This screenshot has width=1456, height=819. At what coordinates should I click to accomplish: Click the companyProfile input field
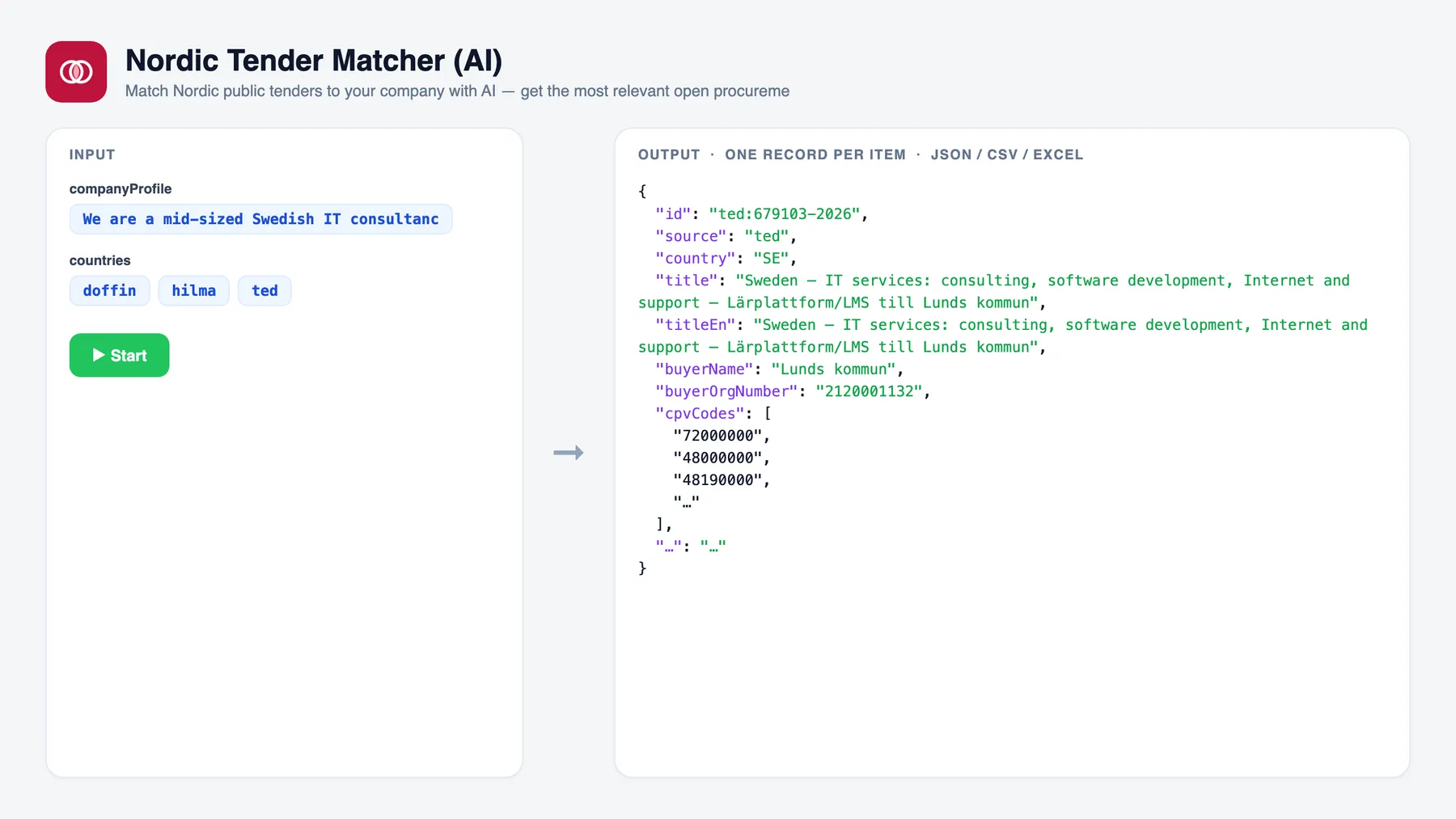pos(260,219)
